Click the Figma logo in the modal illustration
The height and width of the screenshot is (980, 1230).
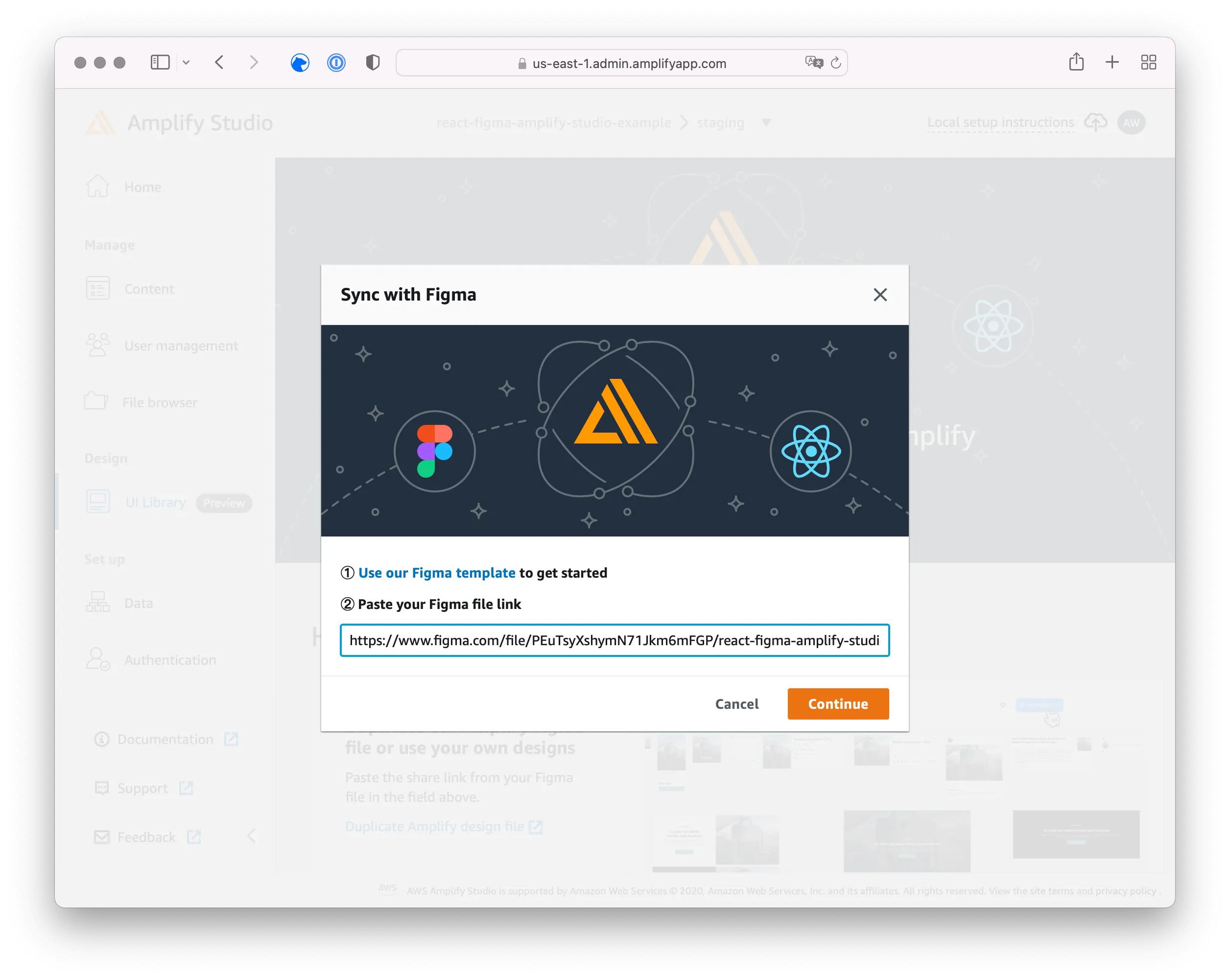click(x=434, y=451)
